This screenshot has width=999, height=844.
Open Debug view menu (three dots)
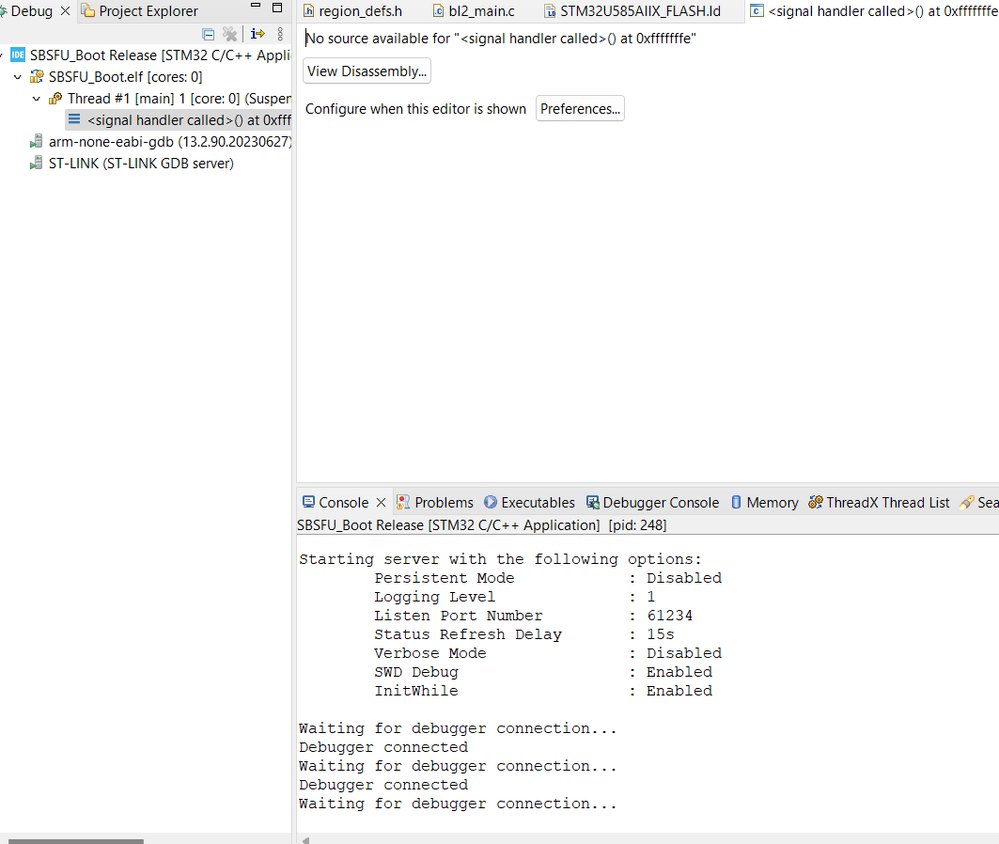point(280,34)
